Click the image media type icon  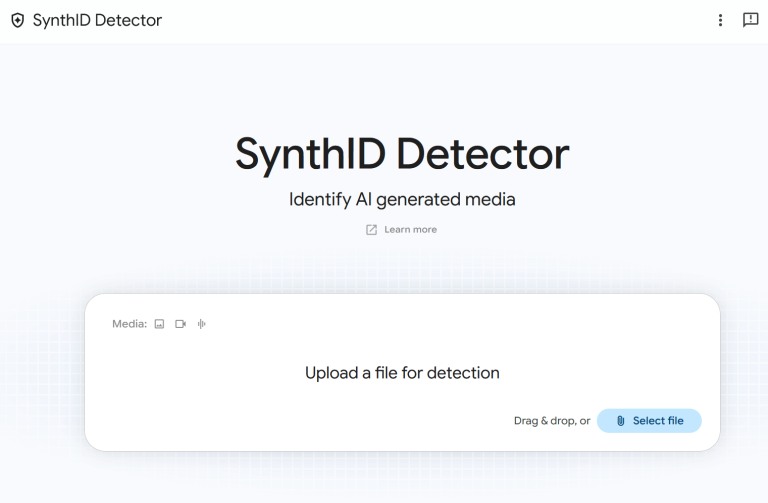159,324
